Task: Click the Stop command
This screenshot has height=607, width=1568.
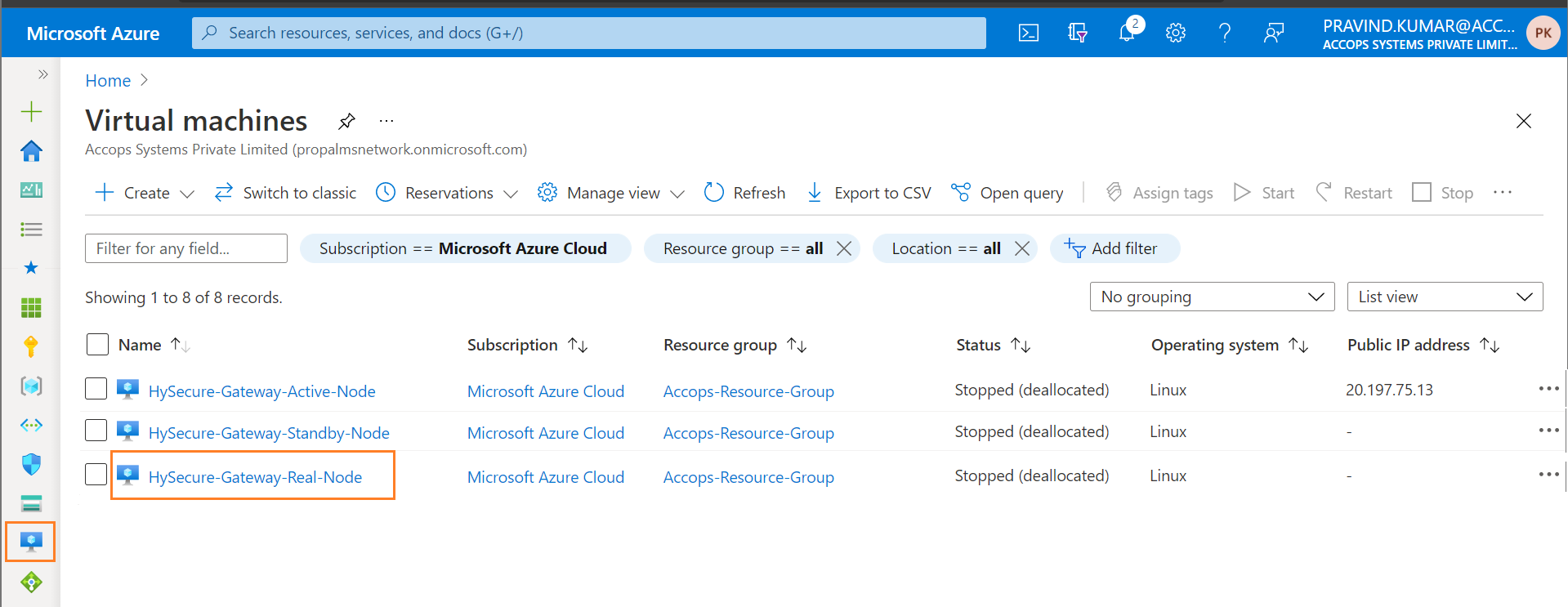Action: pyautogui.click(x=1442, y=193)
